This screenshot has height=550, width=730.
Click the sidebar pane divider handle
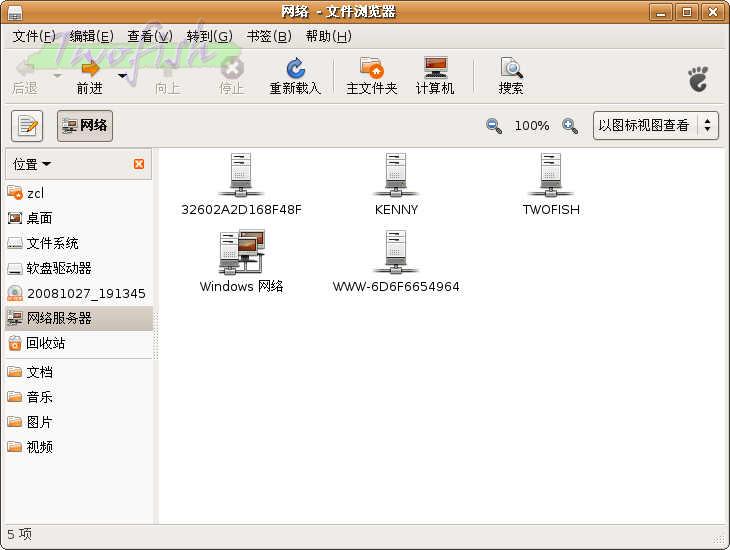pyautogui.click(x=156, y=335)
